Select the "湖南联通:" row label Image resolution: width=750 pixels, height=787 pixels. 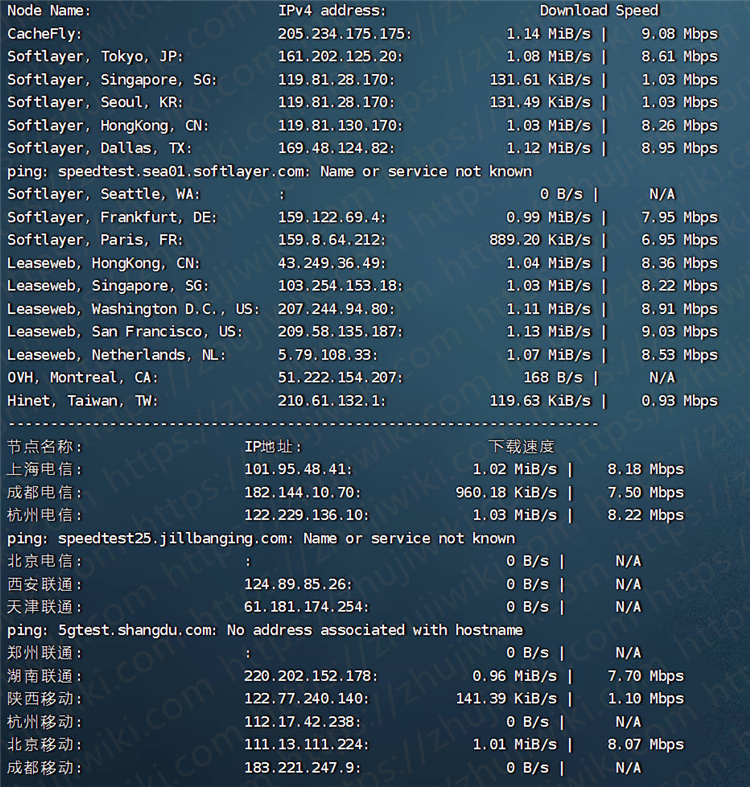(45, 677)
